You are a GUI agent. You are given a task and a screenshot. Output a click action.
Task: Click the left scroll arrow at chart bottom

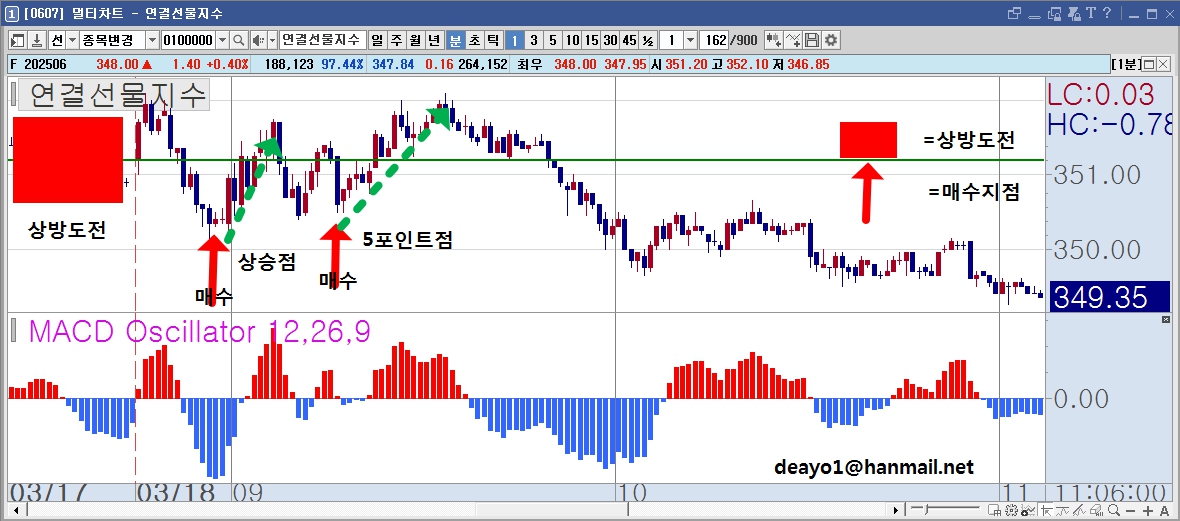coord(14,510)
